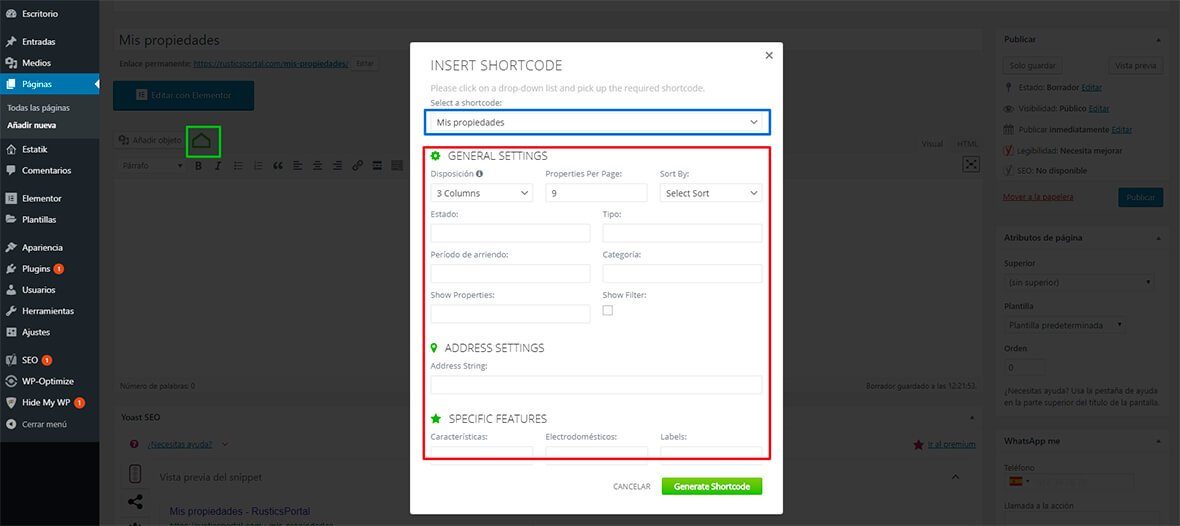This screenshot has height=526, width=1180.
Task: Click the Ir al premium link
Action: 951,445
